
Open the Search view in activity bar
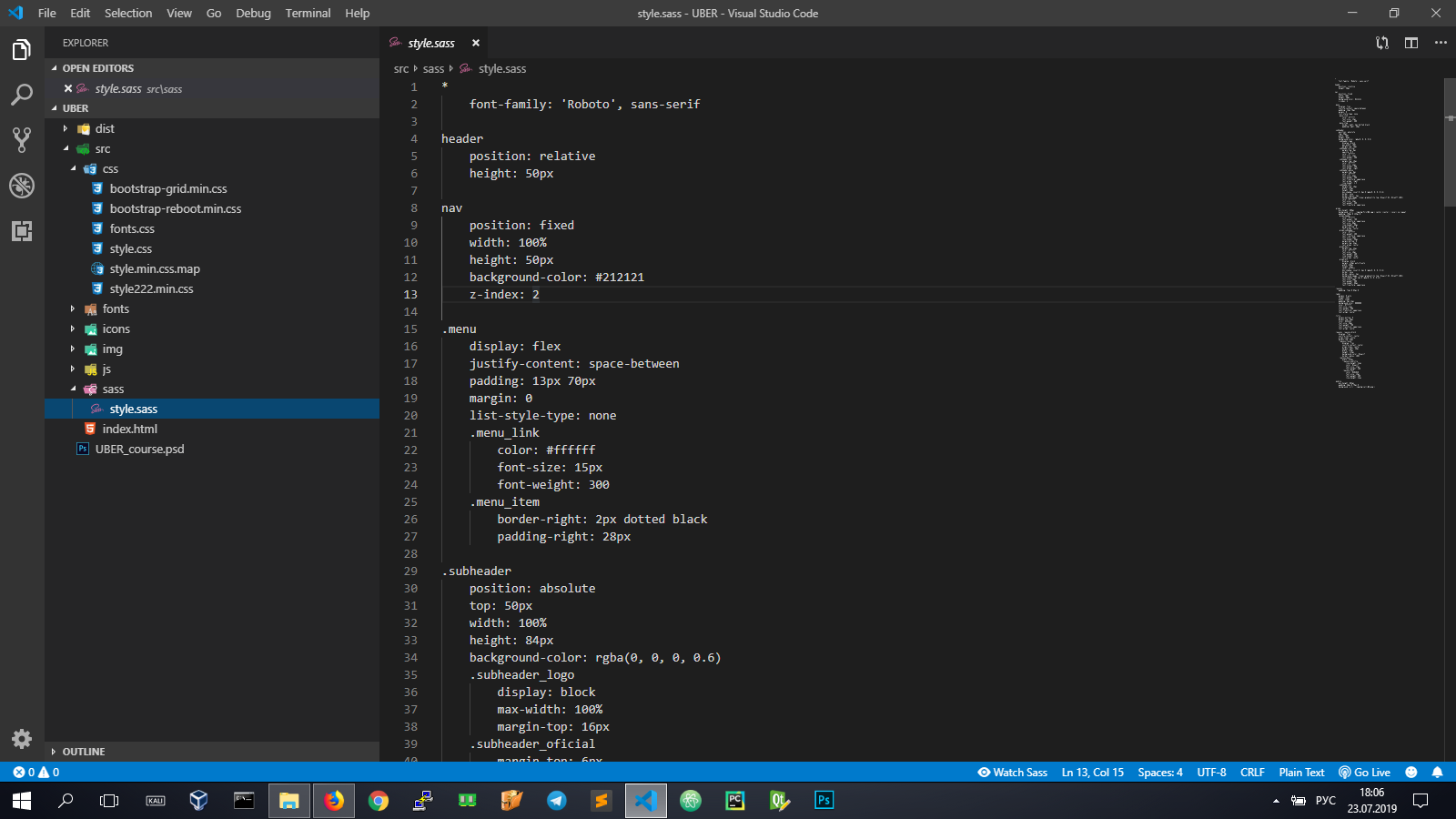click(22, 95)
